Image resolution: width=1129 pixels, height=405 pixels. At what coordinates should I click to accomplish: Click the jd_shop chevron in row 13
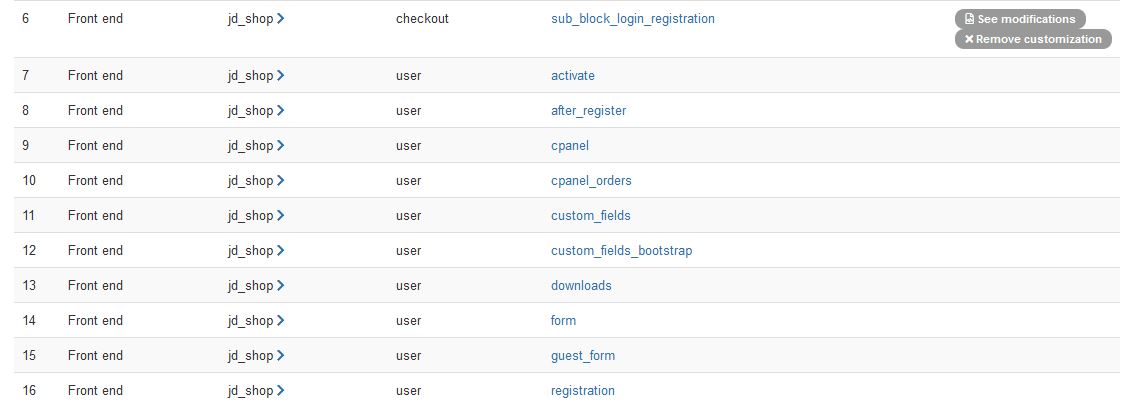tap(281, 285)
